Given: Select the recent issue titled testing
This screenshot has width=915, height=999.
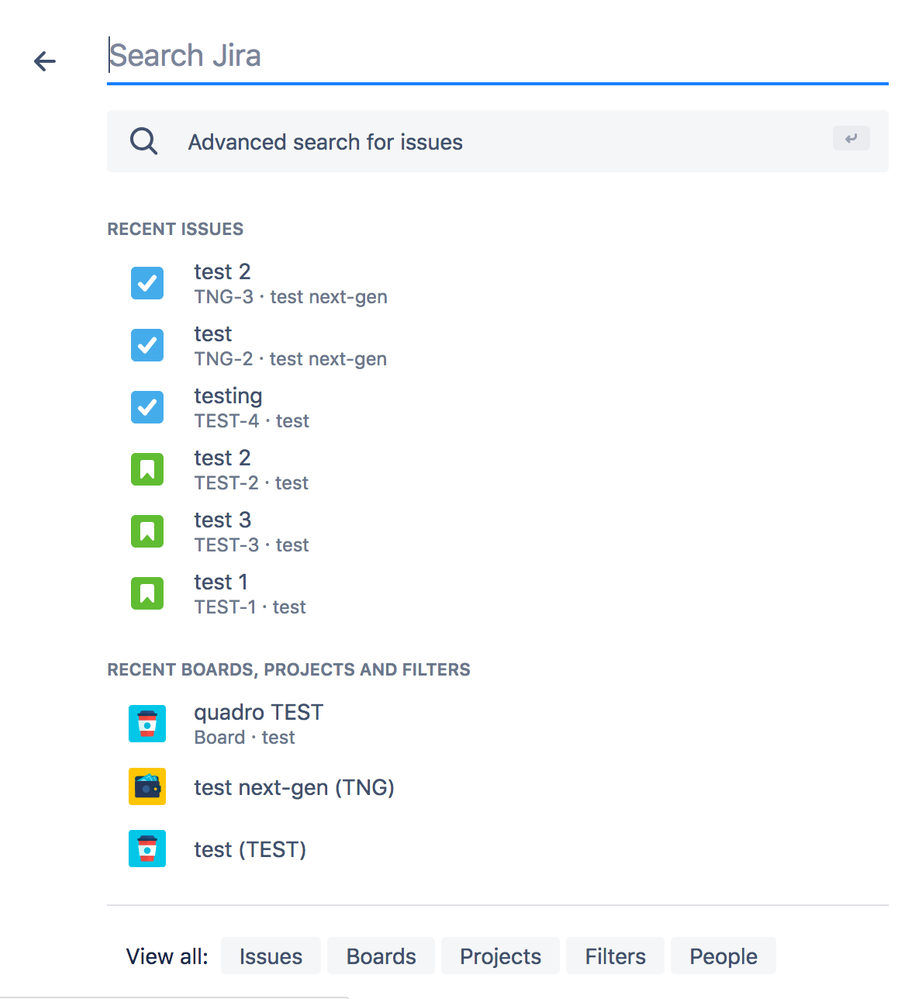Looking at the screenshot, I should click(x=228, y=396).
